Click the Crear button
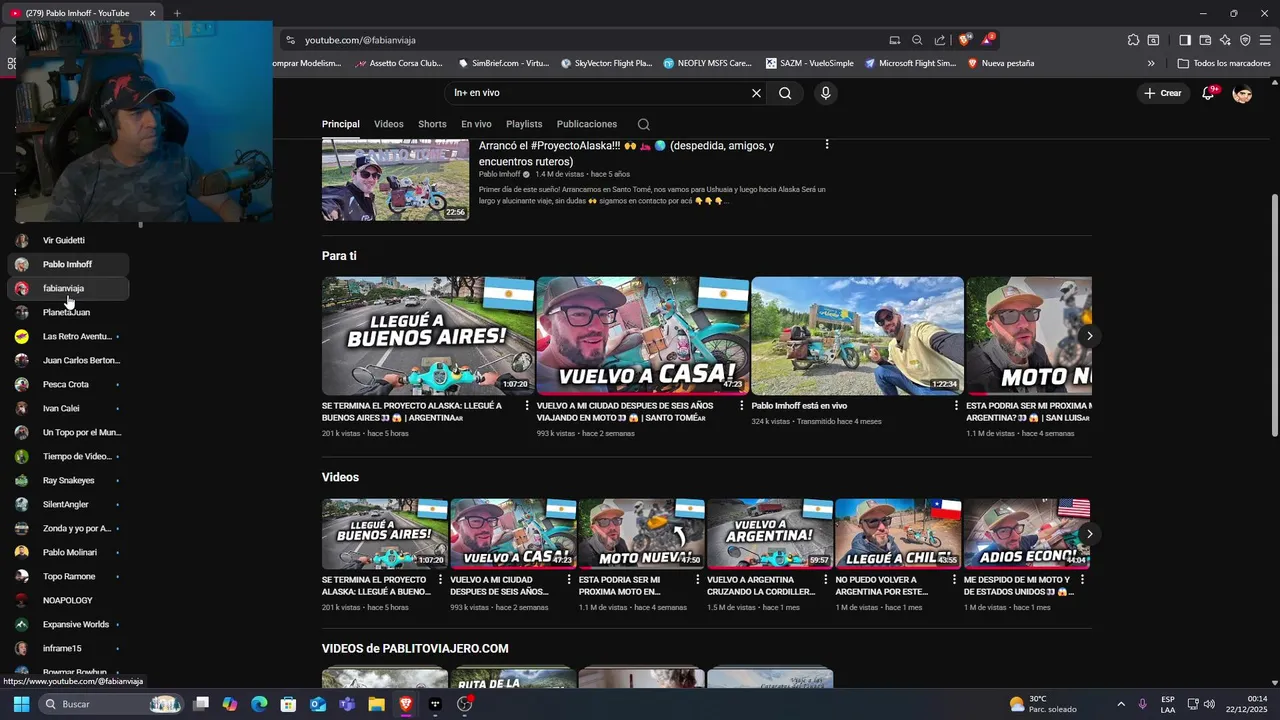 [x=1163, y=93]
